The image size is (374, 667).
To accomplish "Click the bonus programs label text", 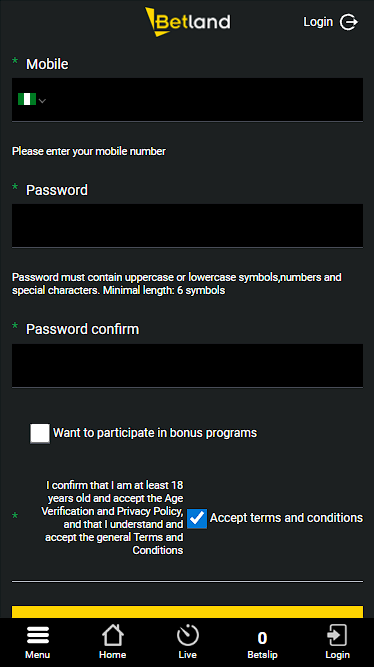I will (x=155, y=433).
